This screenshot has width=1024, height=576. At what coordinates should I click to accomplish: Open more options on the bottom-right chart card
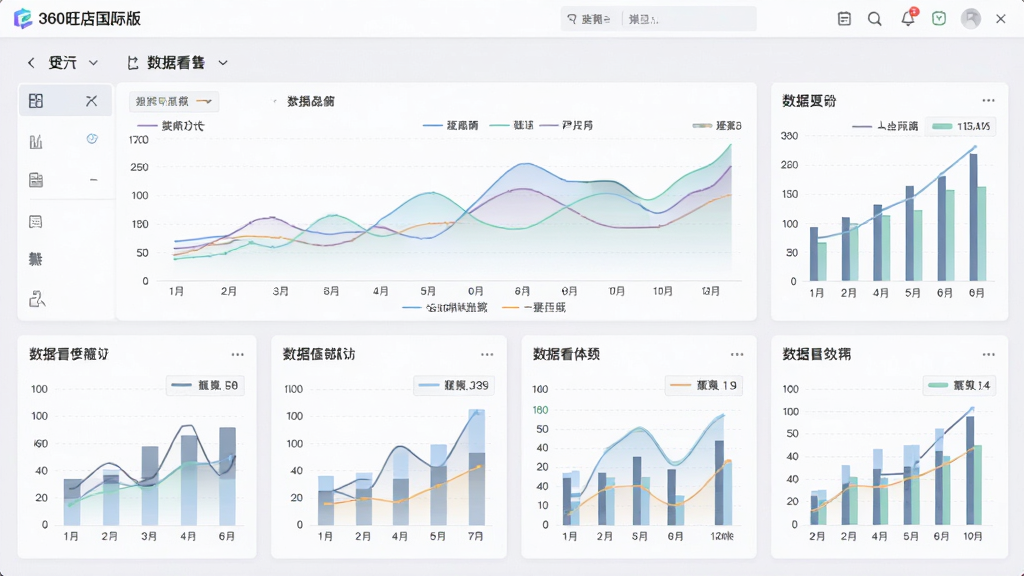[988, 355]
